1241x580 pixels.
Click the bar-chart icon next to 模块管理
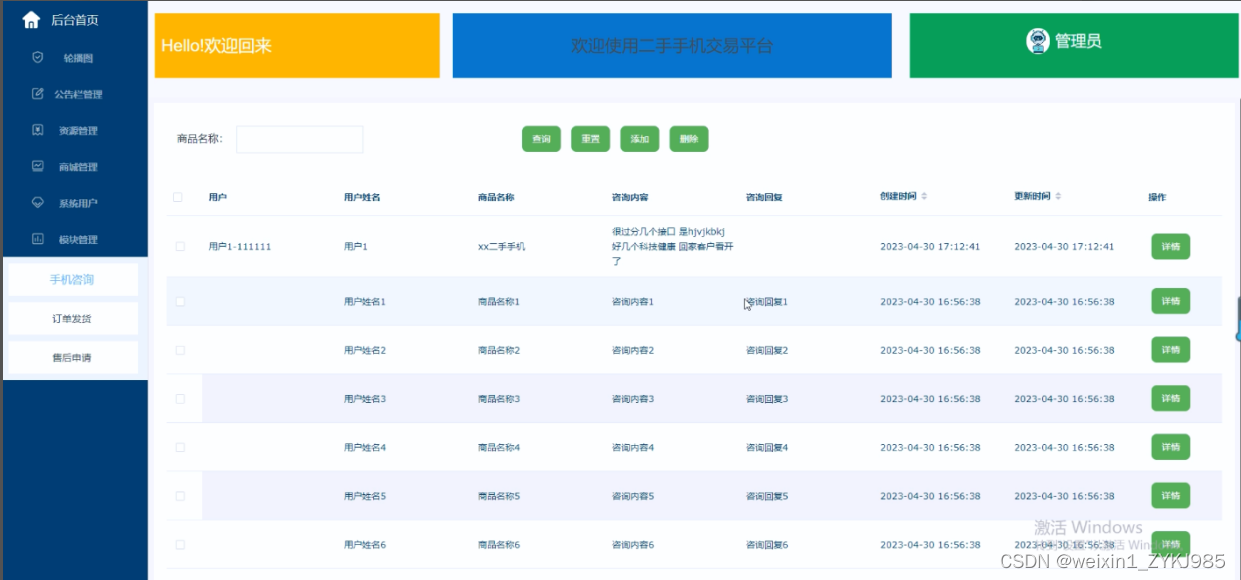coord(38,239)
